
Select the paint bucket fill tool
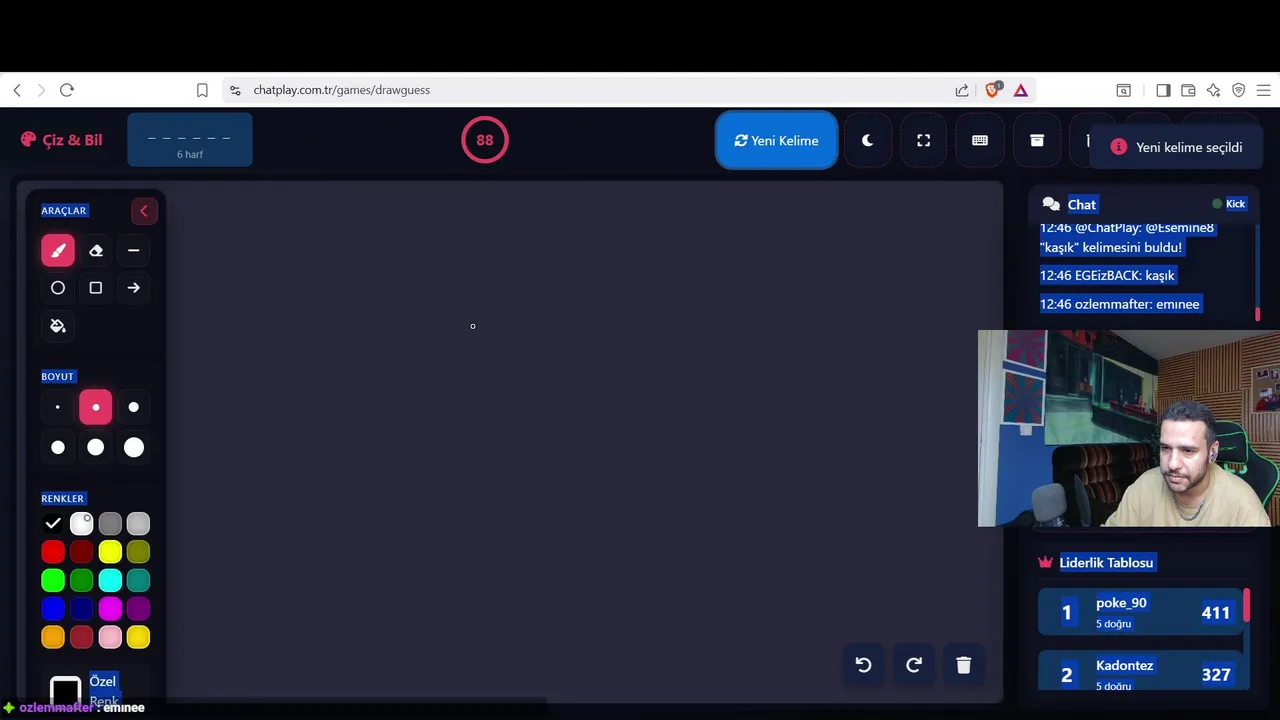coord(58,326)
